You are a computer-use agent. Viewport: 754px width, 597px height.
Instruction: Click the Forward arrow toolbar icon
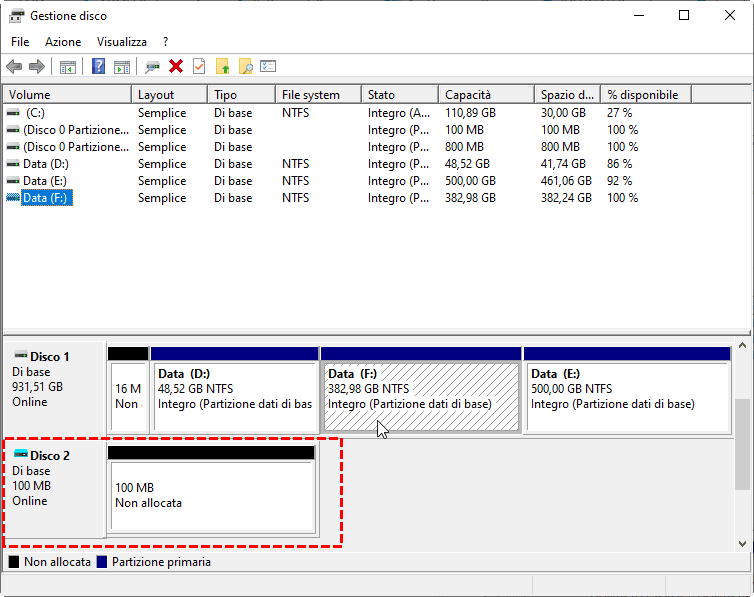click(37, 66)
